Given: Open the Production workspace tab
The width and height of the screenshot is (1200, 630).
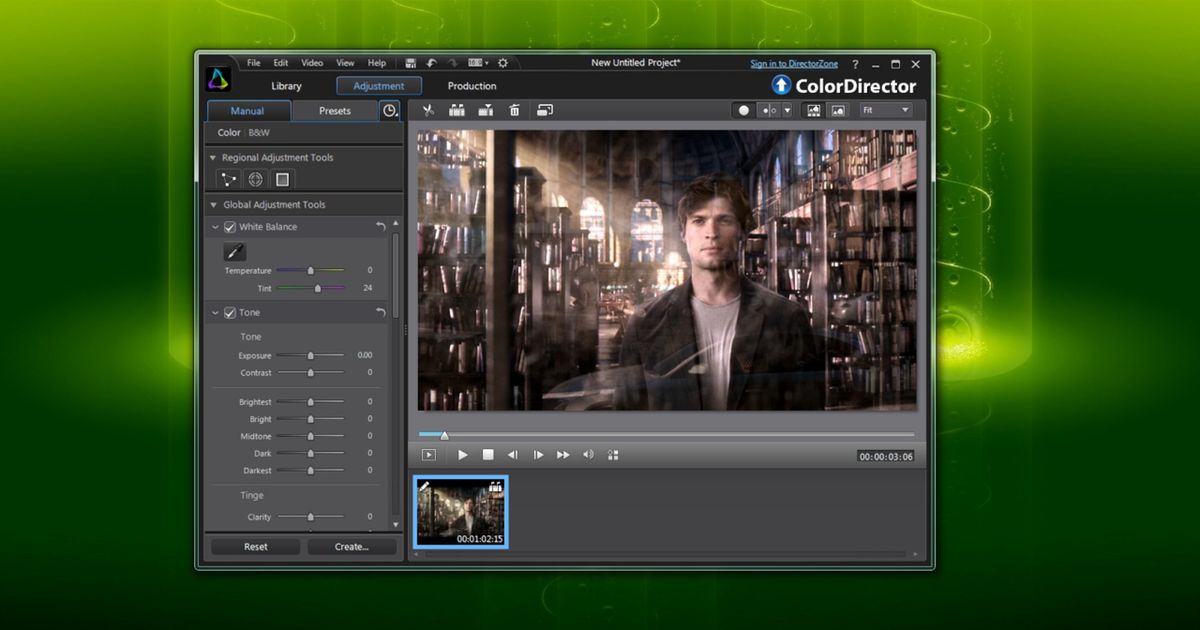Looking at the screenshot, I should [471, 86].
